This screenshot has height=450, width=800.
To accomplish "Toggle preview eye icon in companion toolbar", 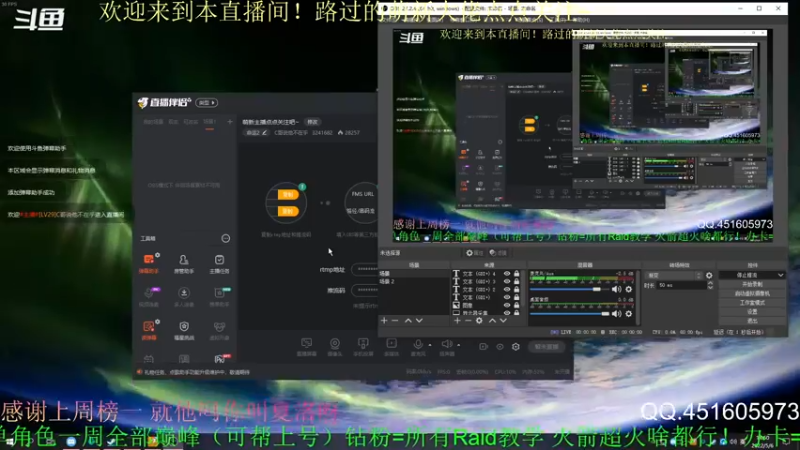I will pyautogui.click(x=500, y=346).
